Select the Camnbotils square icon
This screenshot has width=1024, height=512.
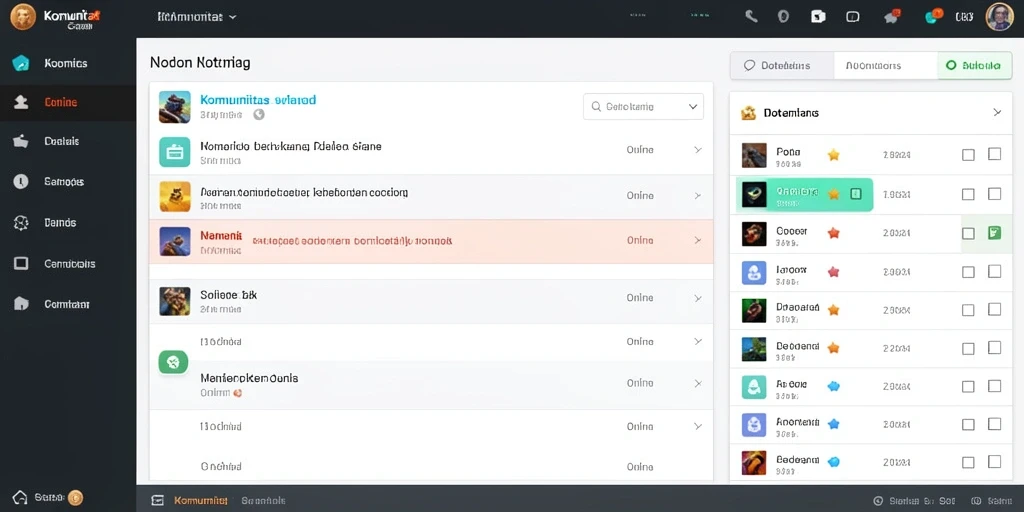(21, 264)
